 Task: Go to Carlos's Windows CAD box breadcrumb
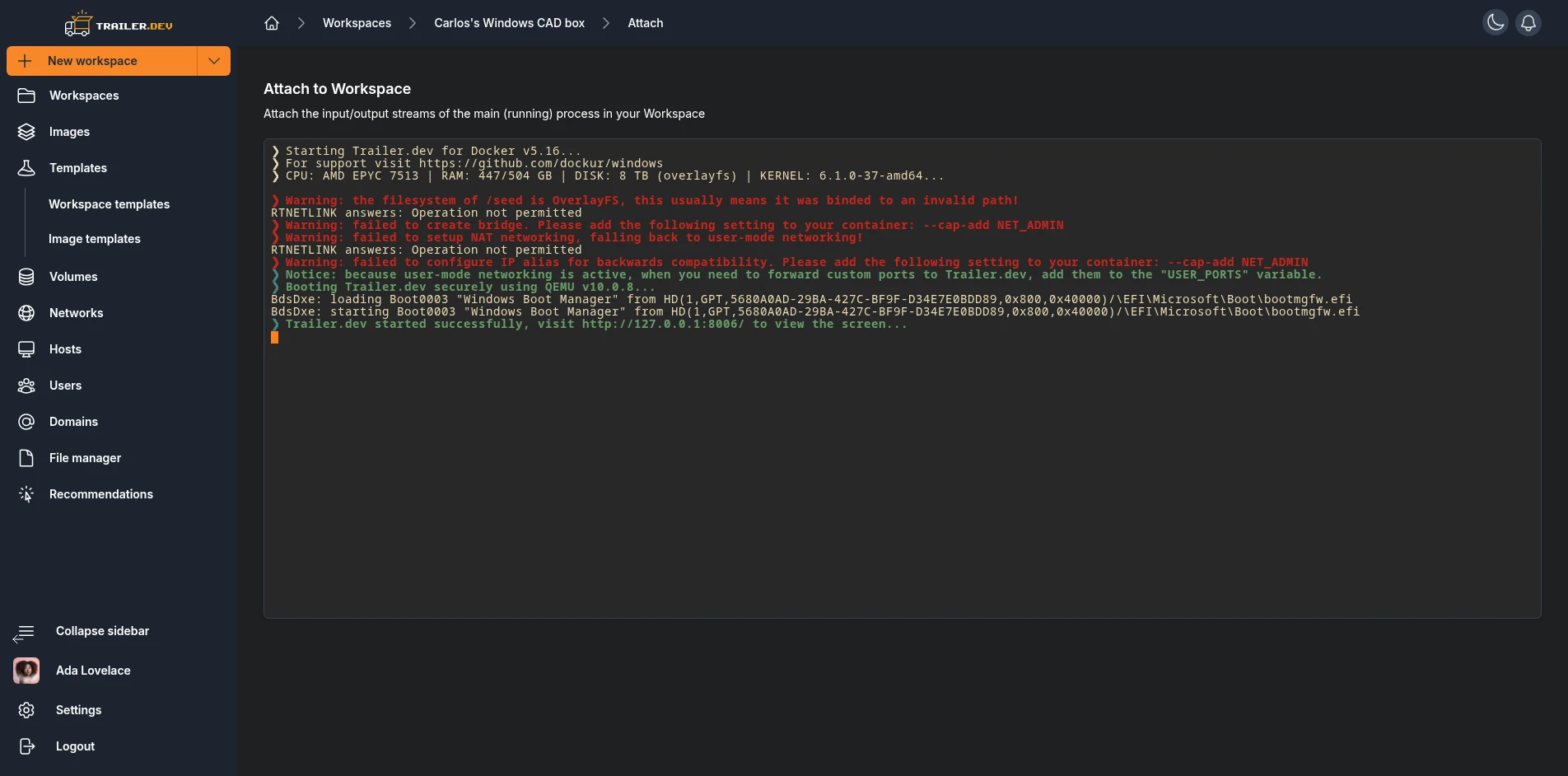point(509,23)
